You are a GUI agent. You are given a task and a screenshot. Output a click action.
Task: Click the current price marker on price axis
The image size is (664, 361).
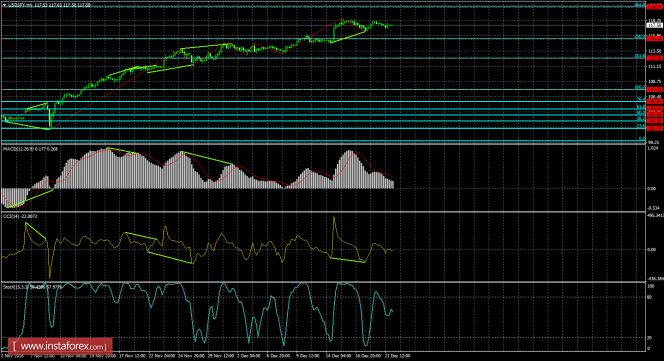click(655, 25)
